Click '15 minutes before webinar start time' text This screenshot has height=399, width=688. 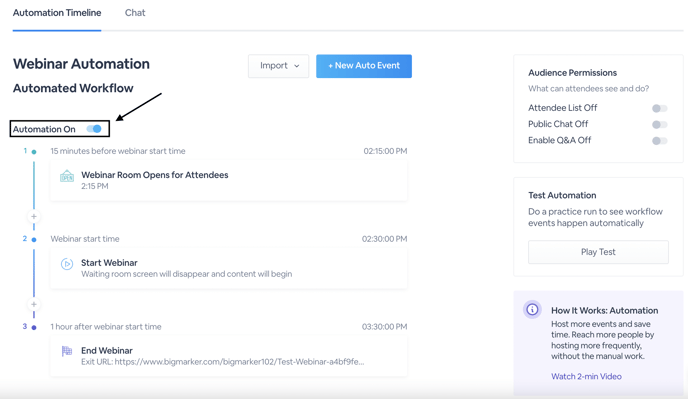point(118,151)
